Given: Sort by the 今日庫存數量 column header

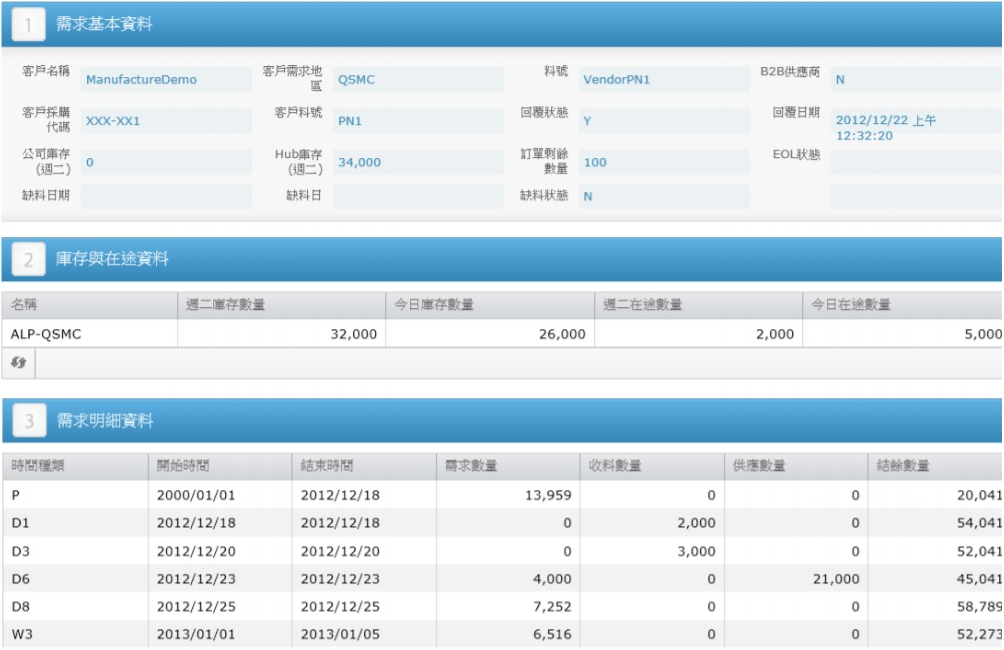Looking at the screenshot, I should click(x=490, y=304).
